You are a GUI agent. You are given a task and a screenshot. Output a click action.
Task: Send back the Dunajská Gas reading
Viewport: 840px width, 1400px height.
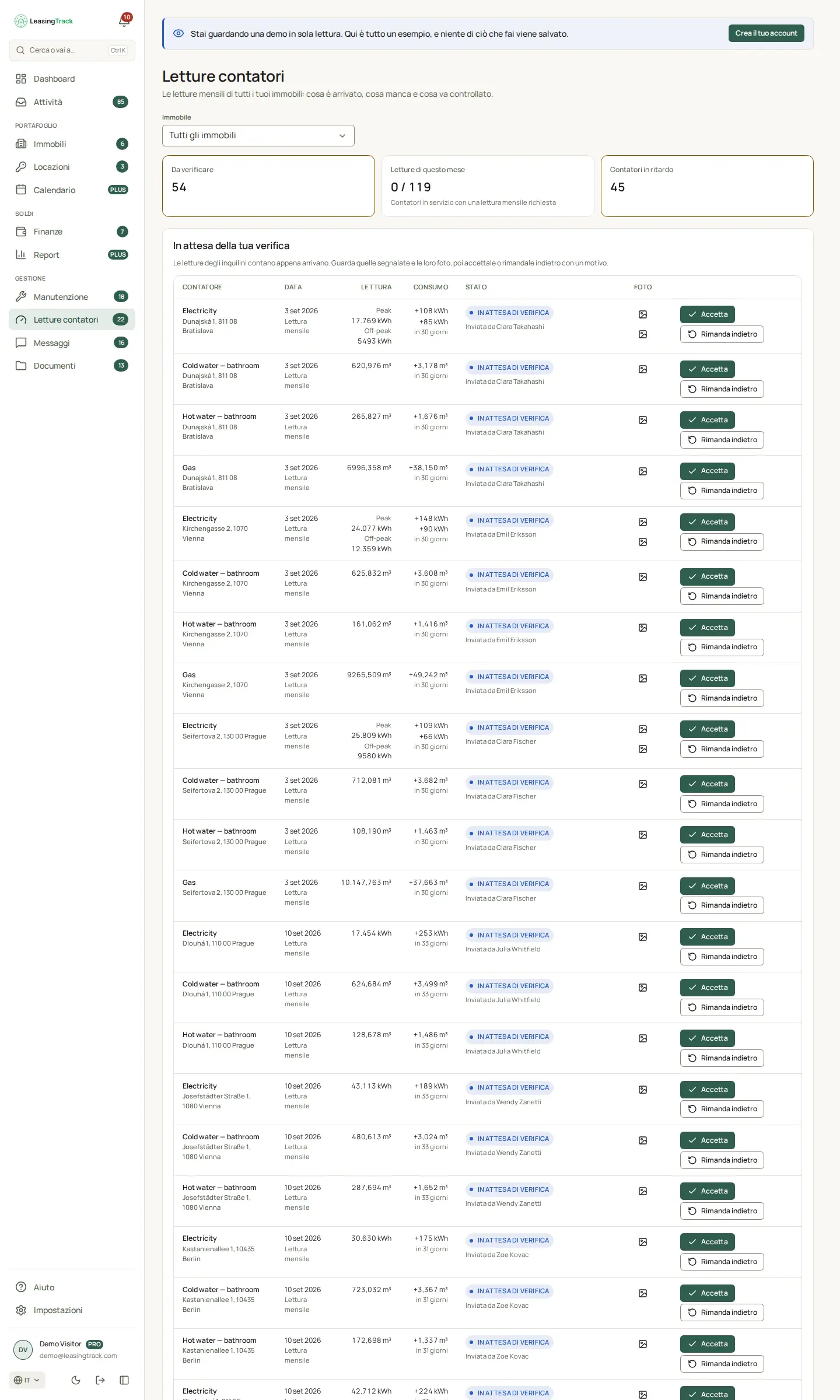[x=722, y=491]
